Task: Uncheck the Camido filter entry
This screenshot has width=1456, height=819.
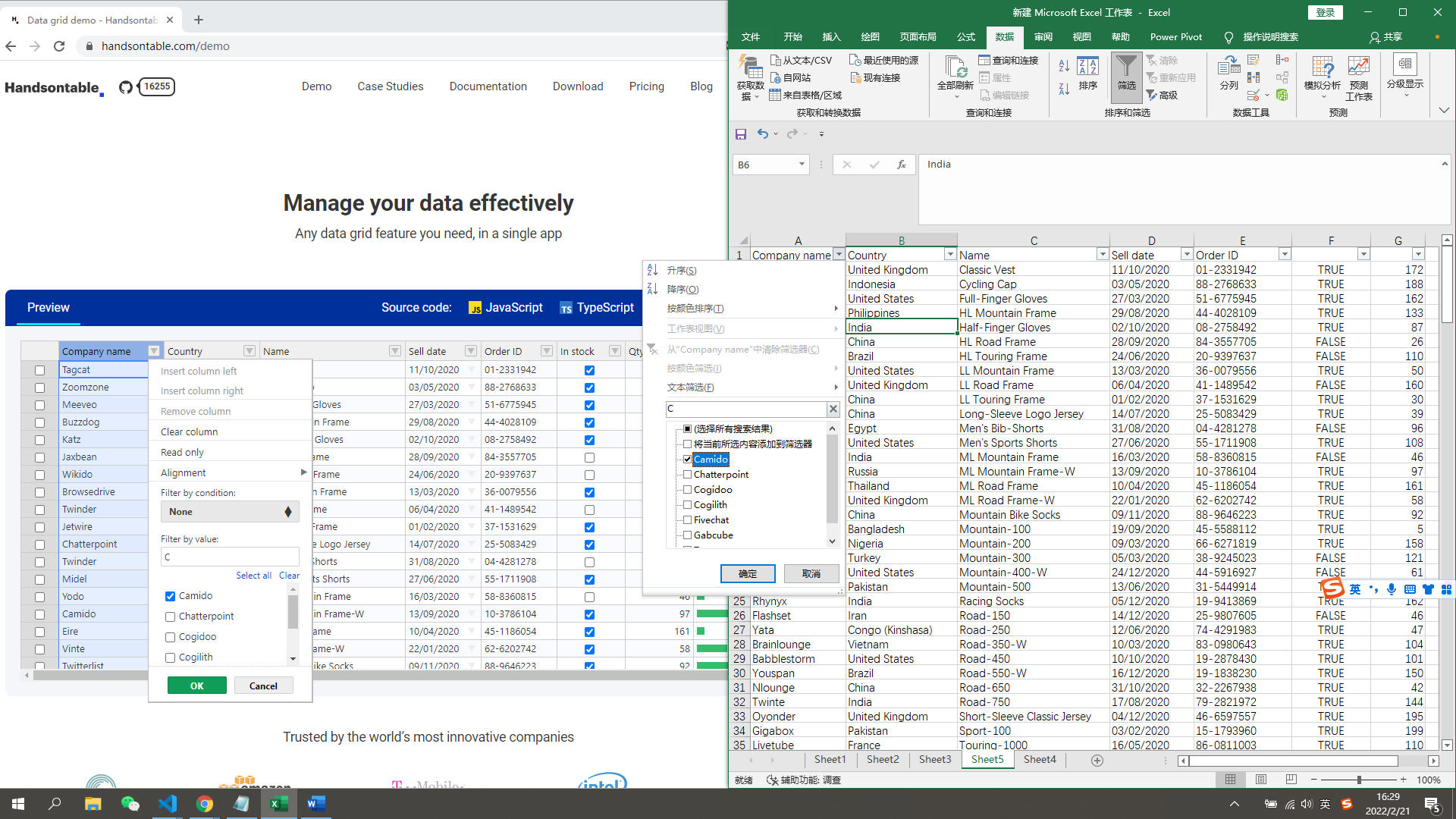Action: click(x=687, y=459)
